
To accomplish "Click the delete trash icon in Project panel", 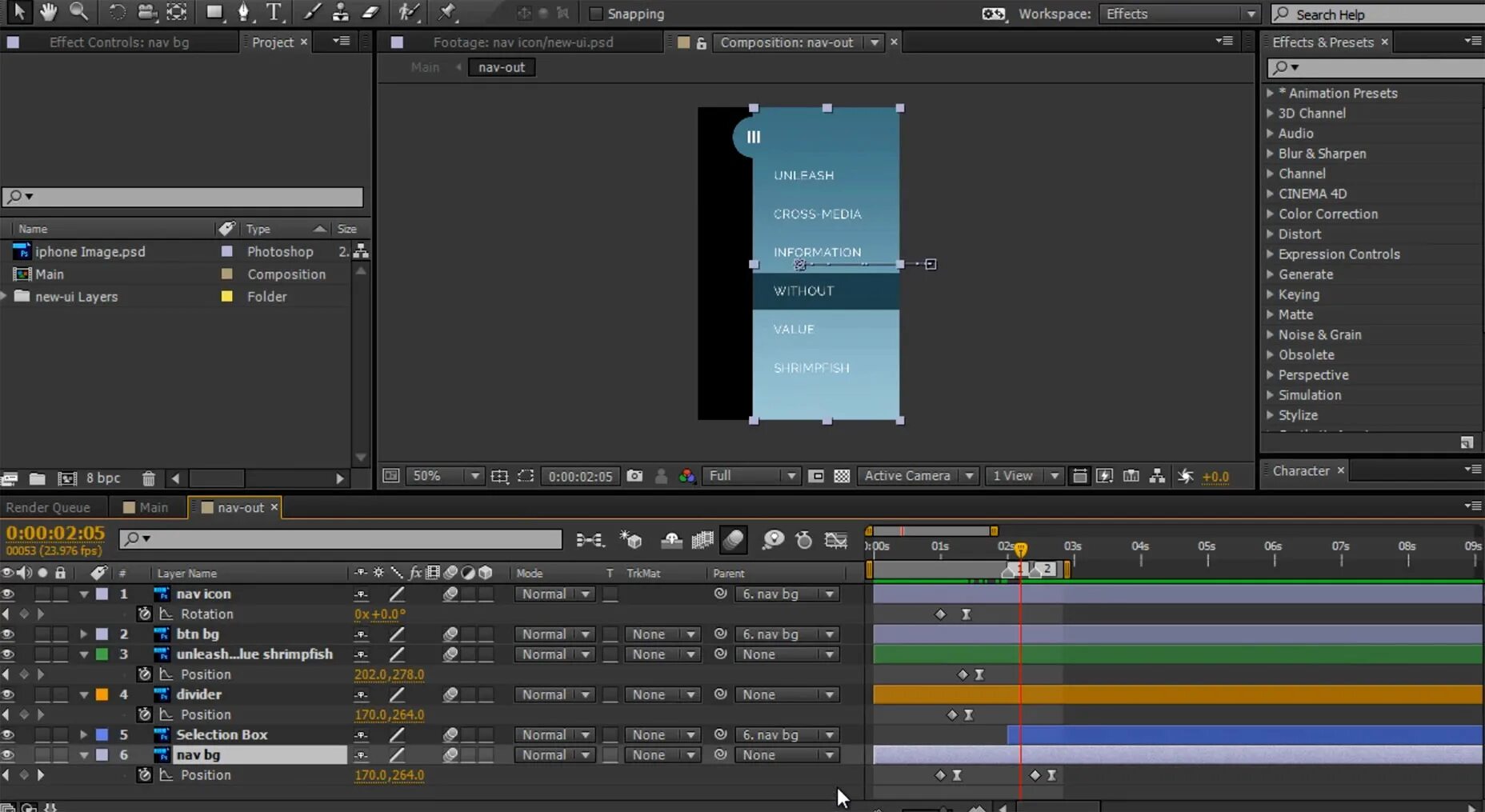I will (148, 478).
